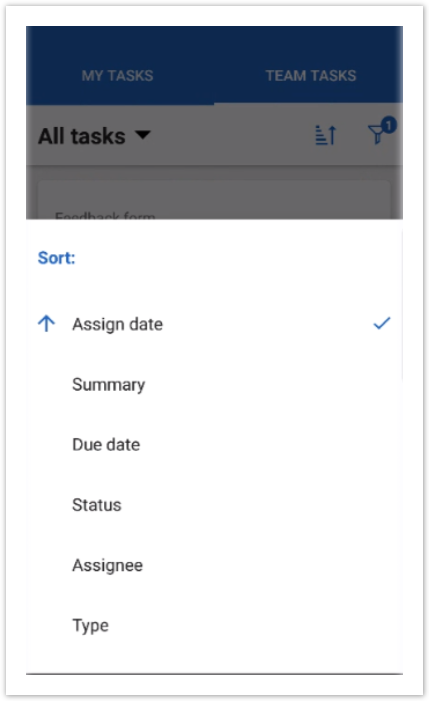Image resolution: width=429 pixels, height=701 pixels.
Task: Open the sort order icon
Action: click(325, 135)
